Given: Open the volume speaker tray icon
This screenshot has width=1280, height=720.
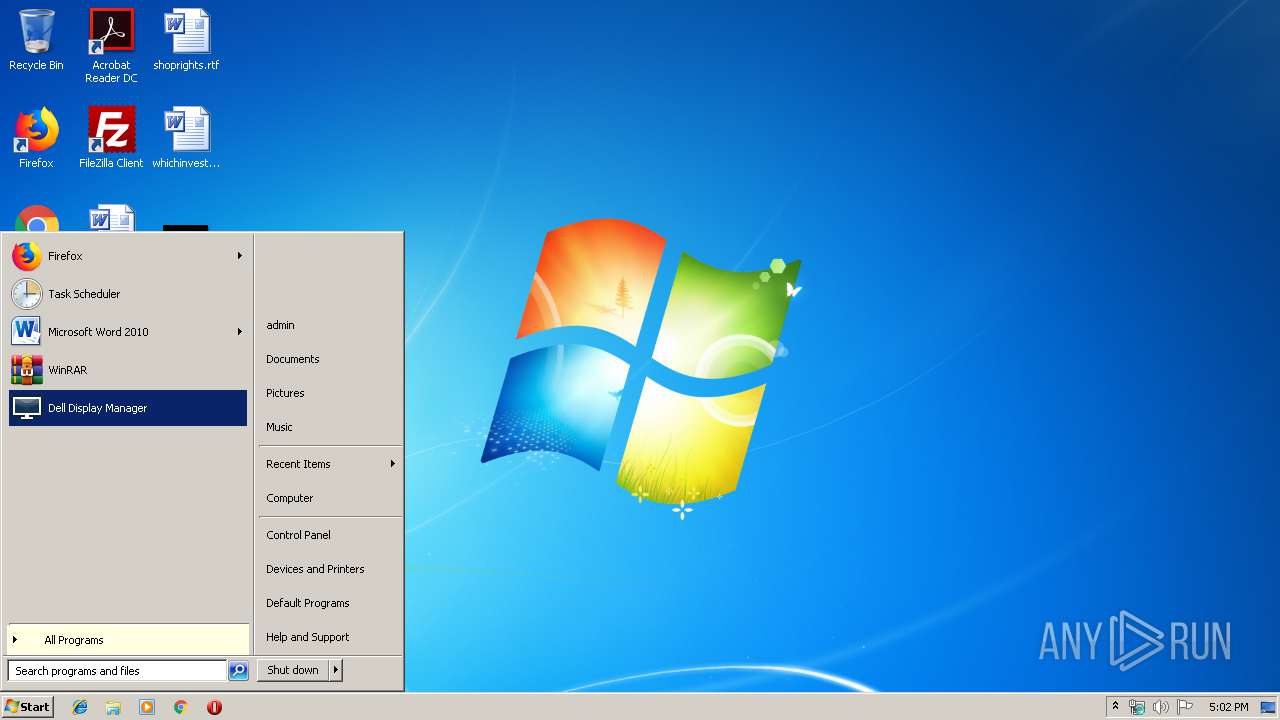Looking at the screenshot, I should pyautogui.click(x=1160, y=707).
